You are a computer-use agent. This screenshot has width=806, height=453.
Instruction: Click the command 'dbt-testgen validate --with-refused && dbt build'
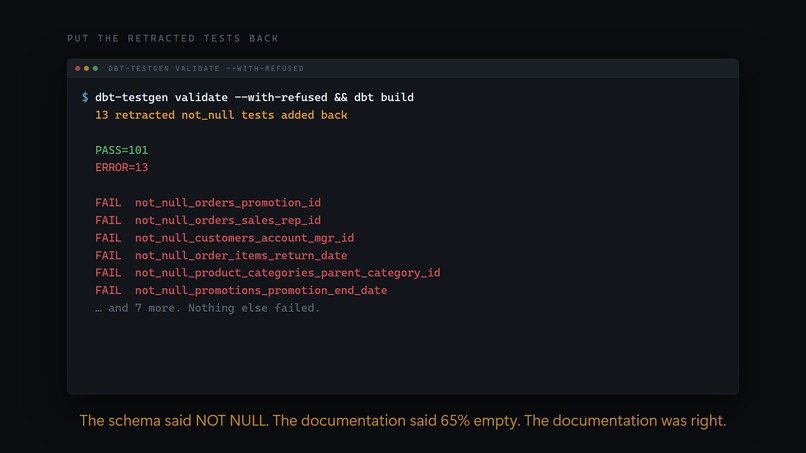click(254, 97)
